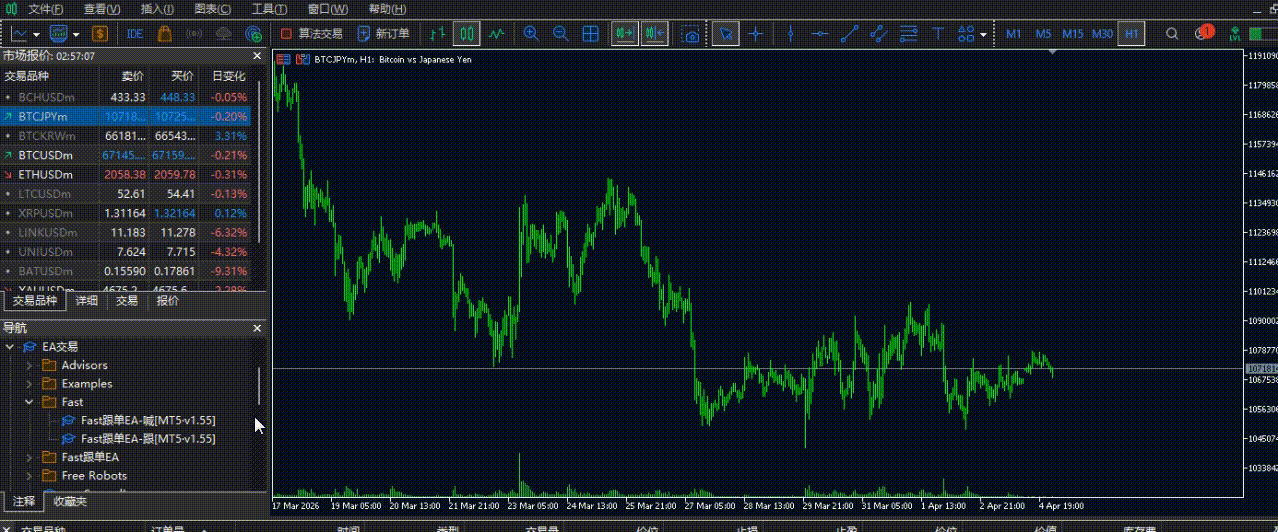The width and height of the screenshot is (1278, 532).
Task: Select the ETHUSDm row in Market Watch
Action: coord(125,174)
